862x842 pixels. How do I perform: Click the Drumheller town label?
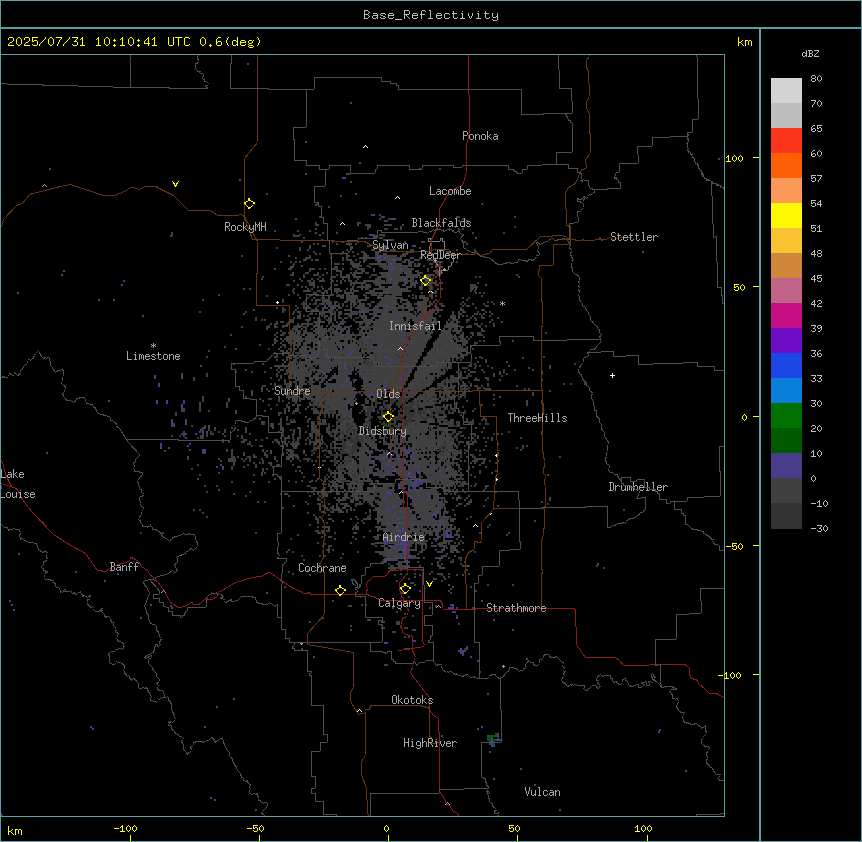[x=638, y=487]
